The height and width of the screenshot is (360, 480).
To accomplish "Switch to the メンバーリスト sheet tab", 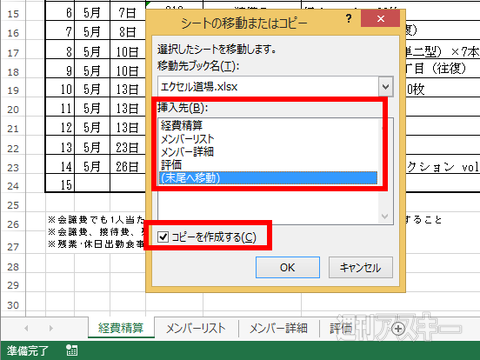I will point(196,328).
